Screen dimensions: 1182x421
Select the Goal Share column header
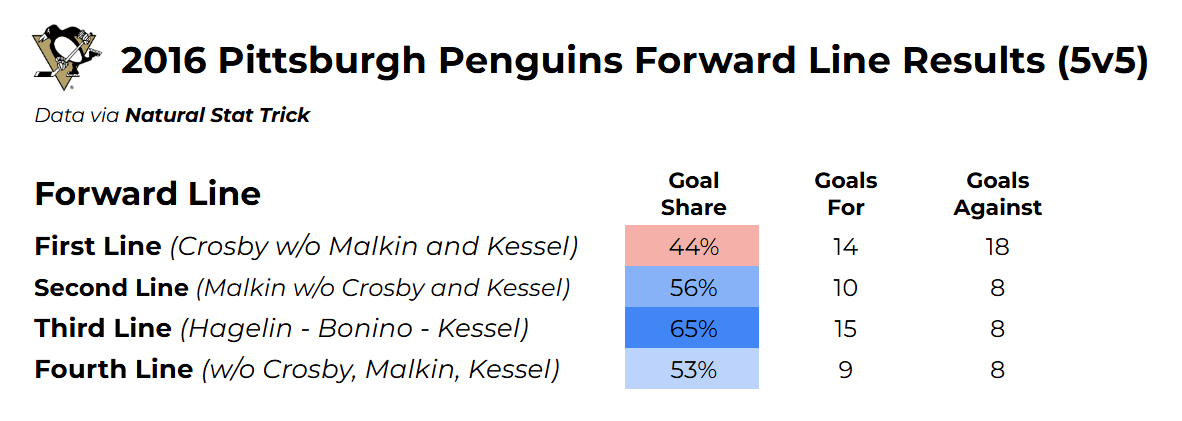coord(693,194)
